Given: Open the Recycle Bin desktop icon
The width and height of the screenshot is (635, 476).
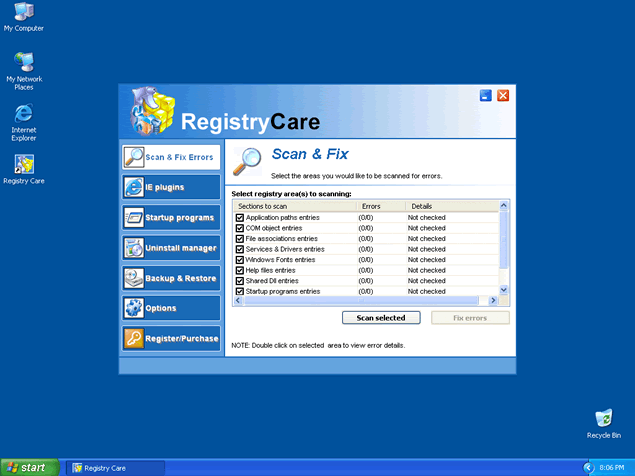Looking at the screenshot, I should pos(604,418).
